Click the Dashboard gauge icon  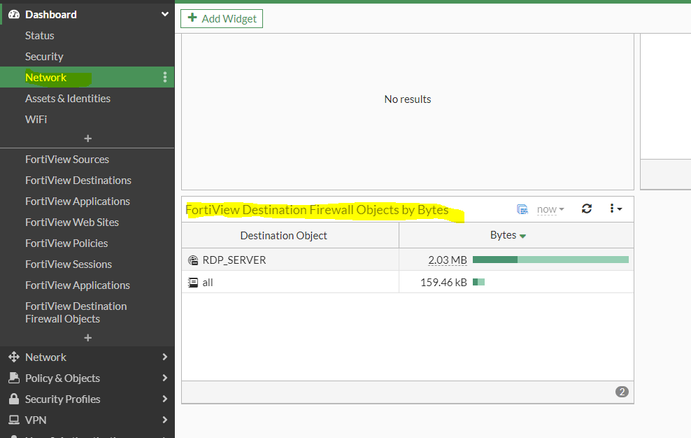point(14,15)
